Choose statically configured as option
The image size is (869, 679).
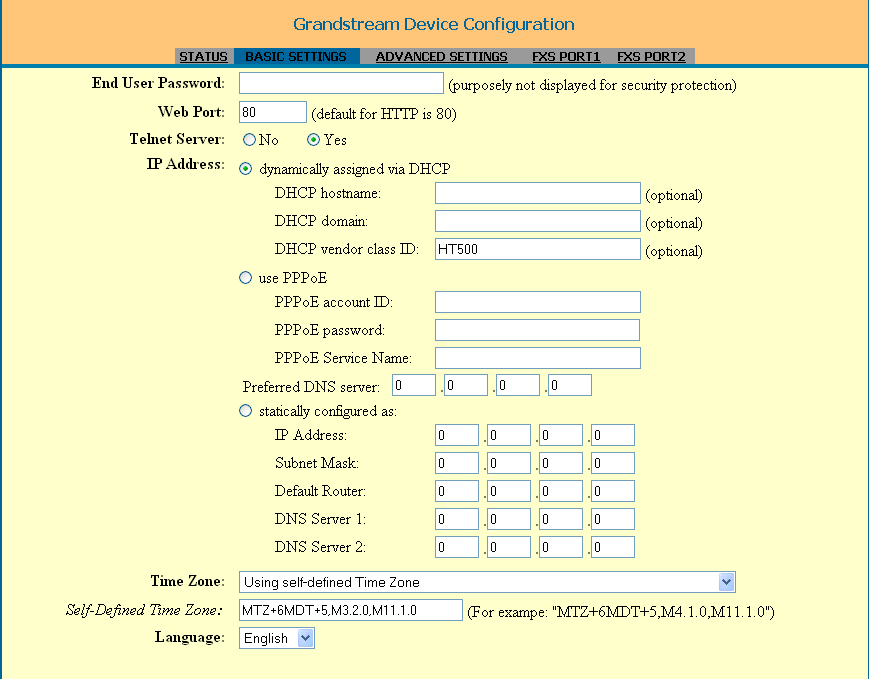[x=246, y=411]
